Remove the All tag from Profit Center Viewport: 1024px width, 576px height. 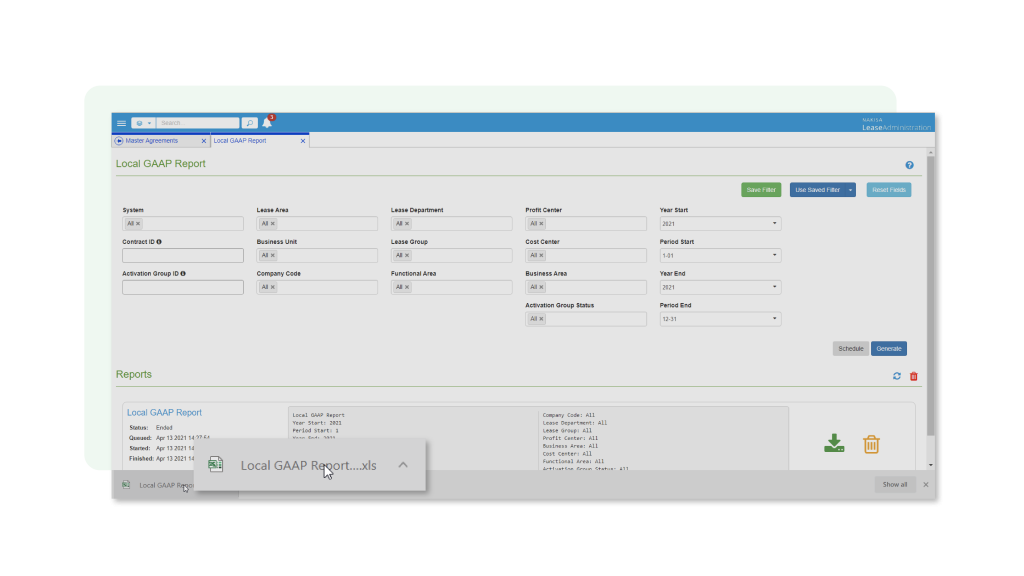tap(541, 223)
